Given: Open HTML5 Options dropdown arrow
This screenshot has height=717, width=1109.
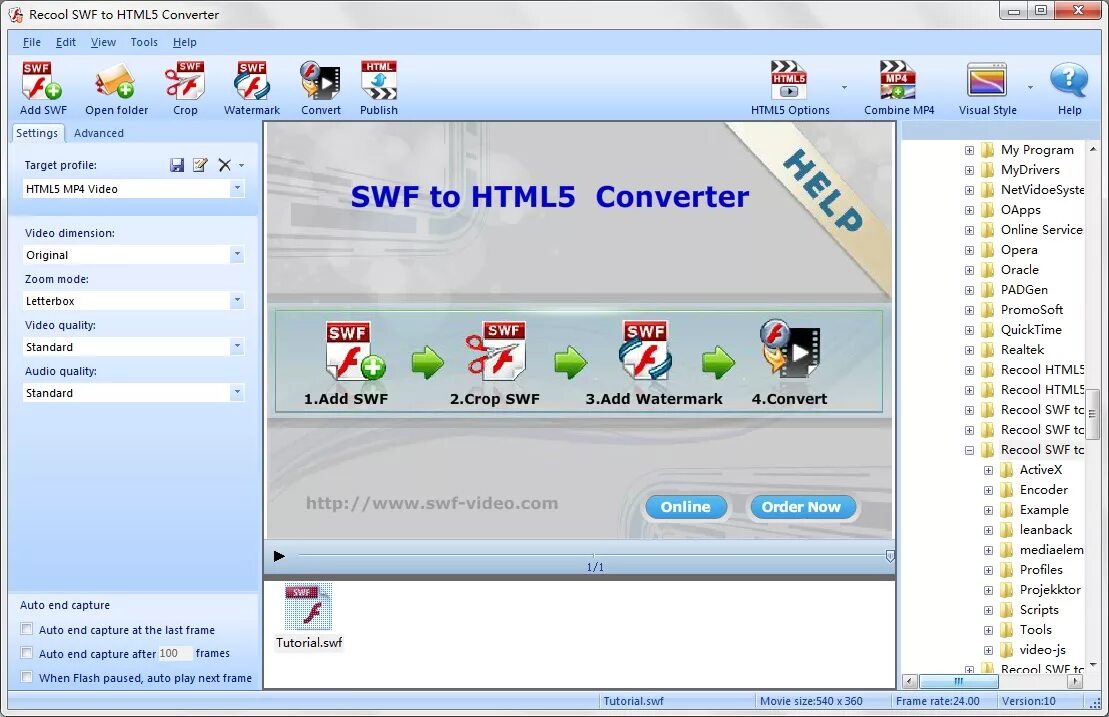Looking at the screenshot, I should (844, 88).
